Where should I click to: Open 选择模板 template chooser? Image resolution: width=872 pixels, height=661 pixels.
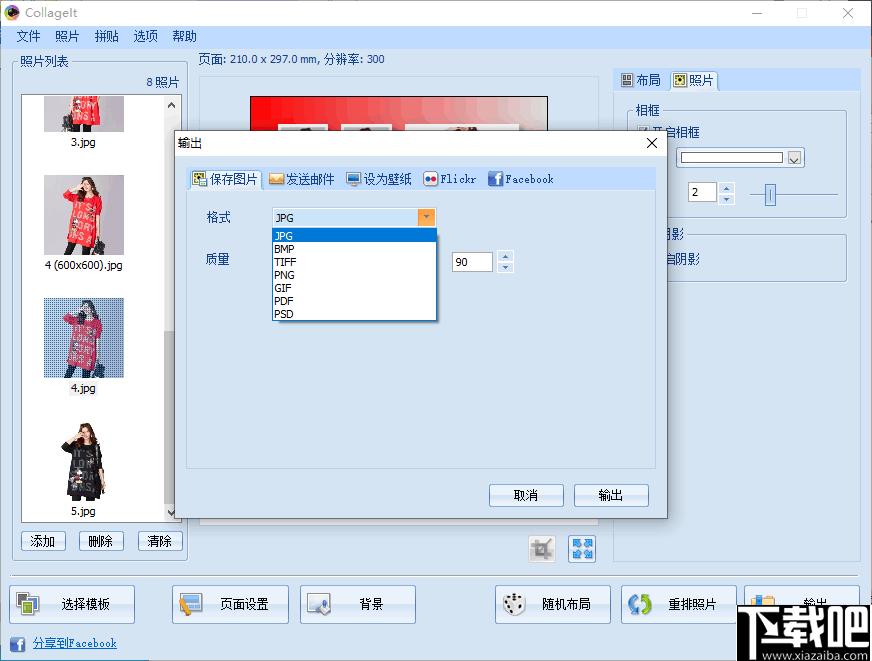(x=72, y=604)
